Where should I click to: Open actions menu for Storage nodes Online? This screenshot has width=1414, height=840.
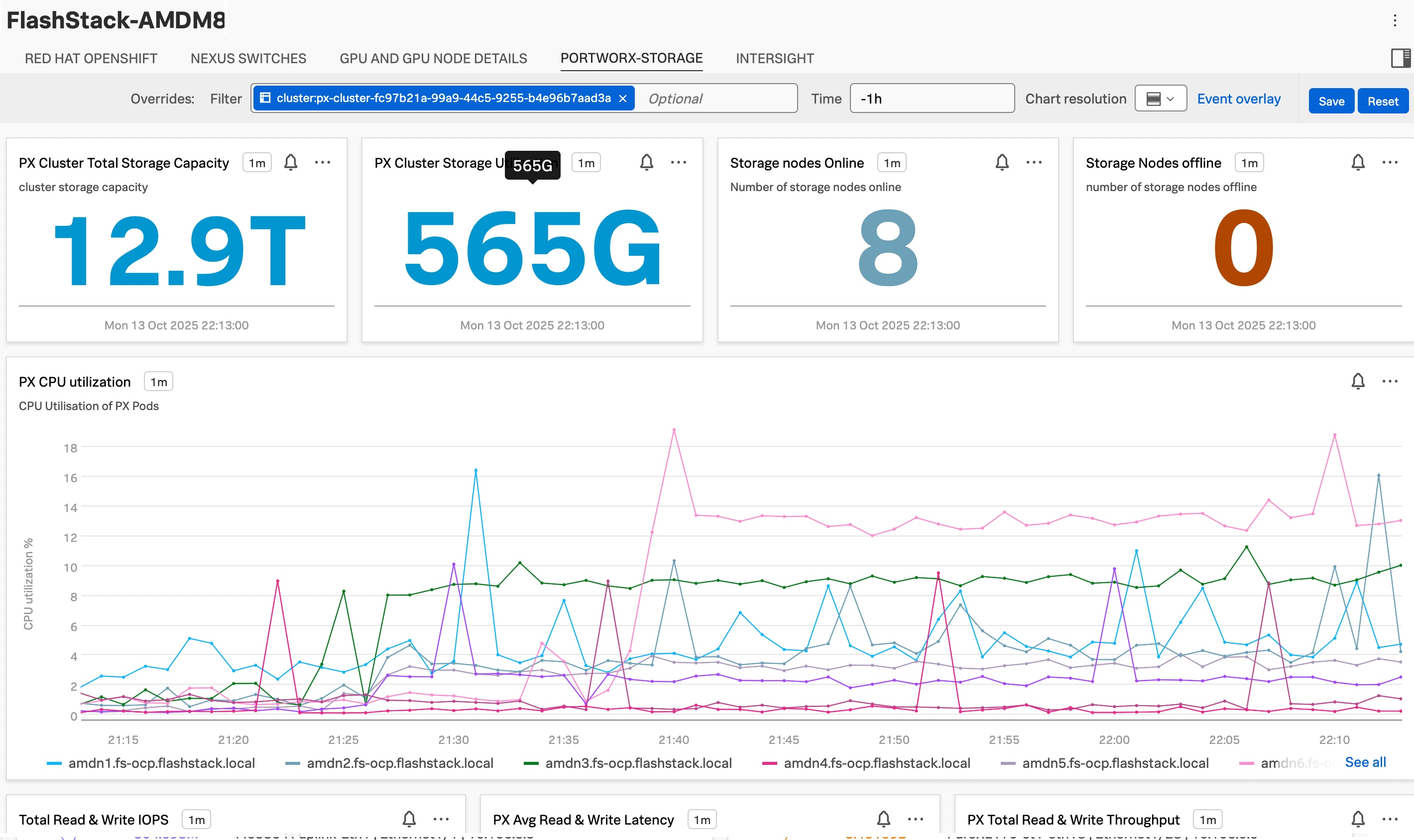click(x=1034, y=162)
